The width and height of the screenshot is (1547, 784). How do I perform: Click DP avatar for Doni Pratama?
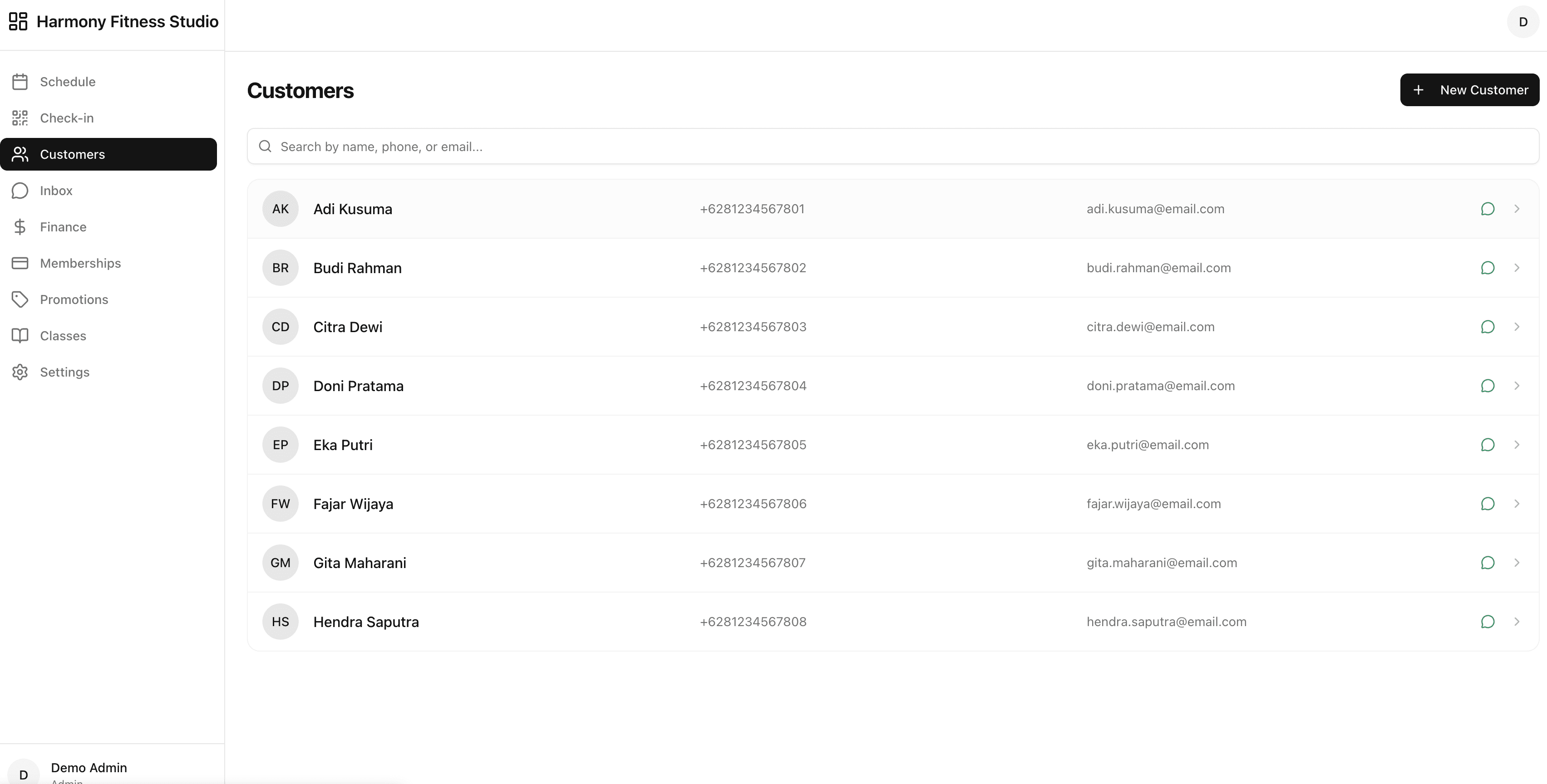(x=280, y=386)
